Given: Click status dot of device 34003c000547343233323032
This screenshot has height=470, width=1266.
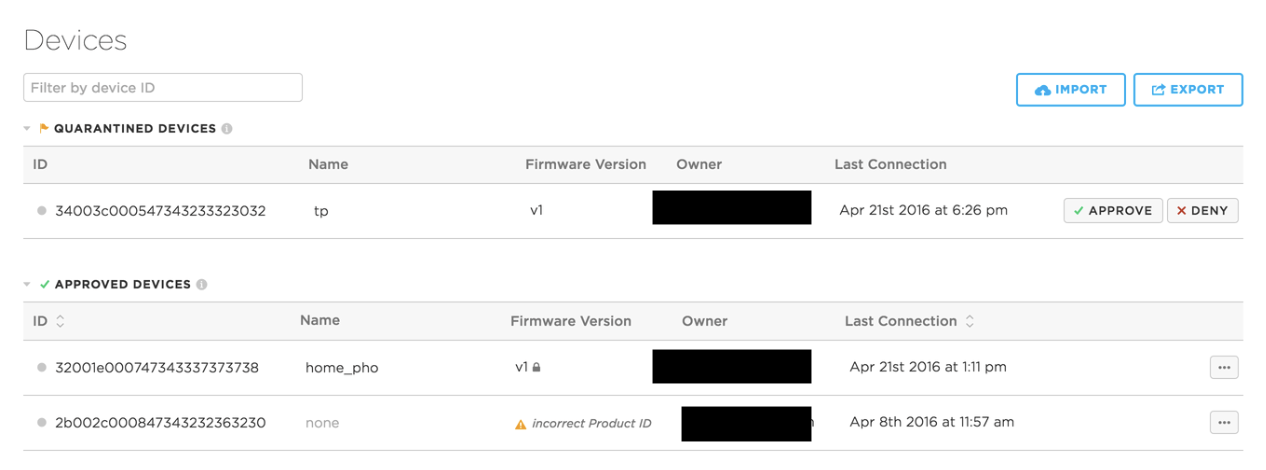Looking at the screenshot, I should tap(41, 211).
